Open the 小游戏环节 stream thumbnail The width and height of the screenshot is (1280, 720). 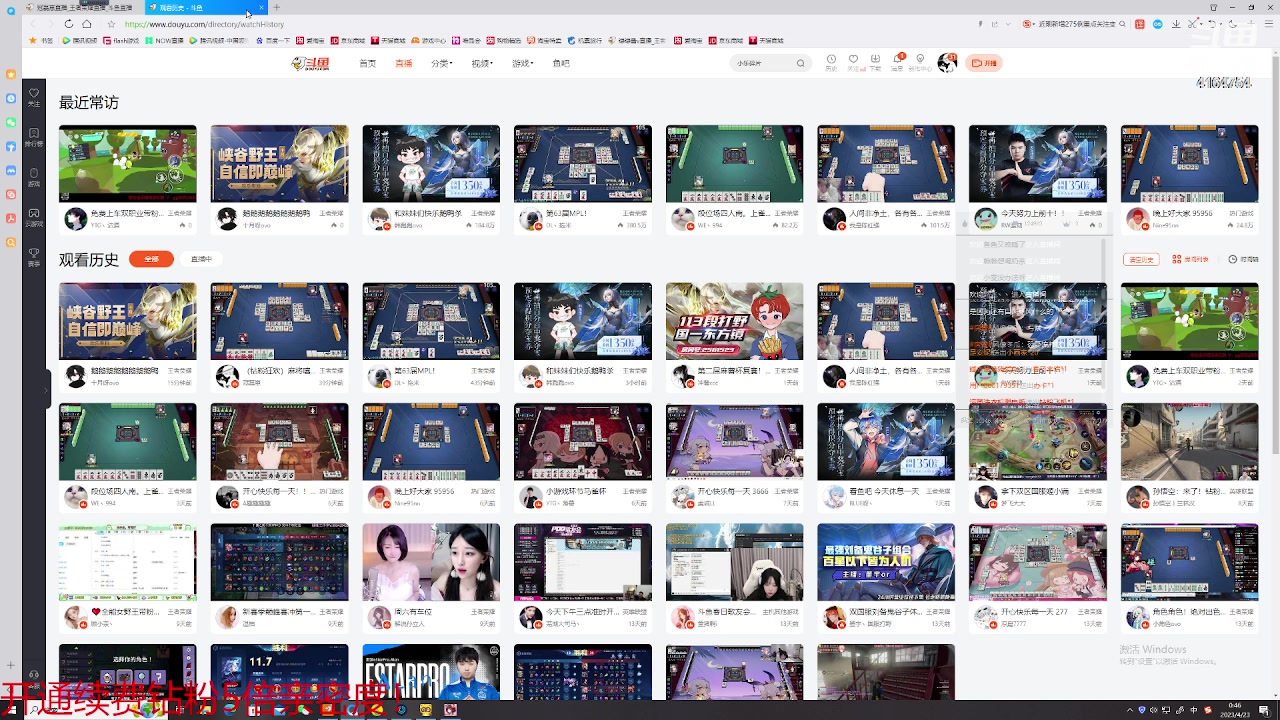582,441
